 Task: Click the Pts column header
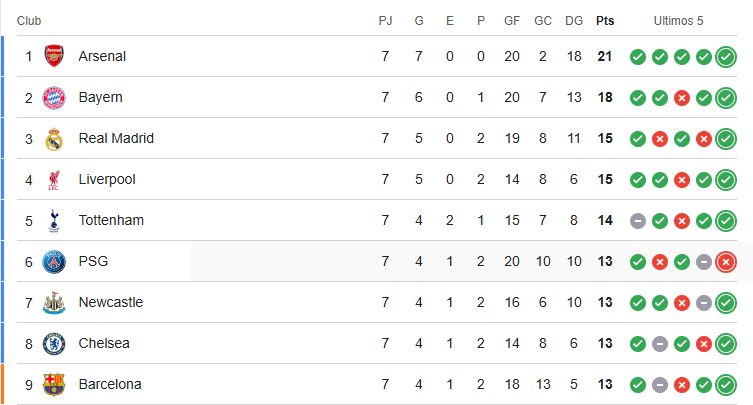point(605,20)
